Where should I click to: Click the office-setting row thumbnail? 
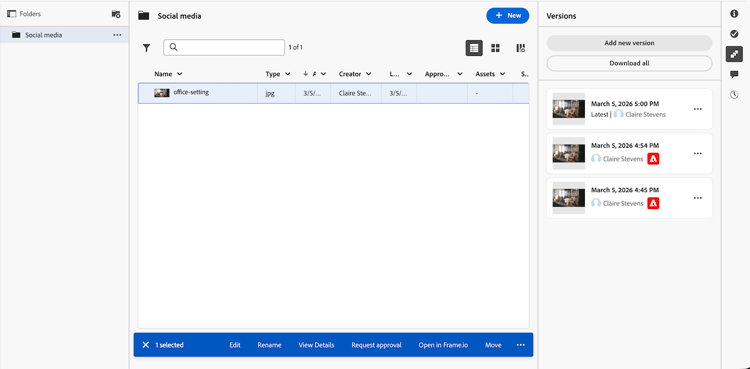162,93
